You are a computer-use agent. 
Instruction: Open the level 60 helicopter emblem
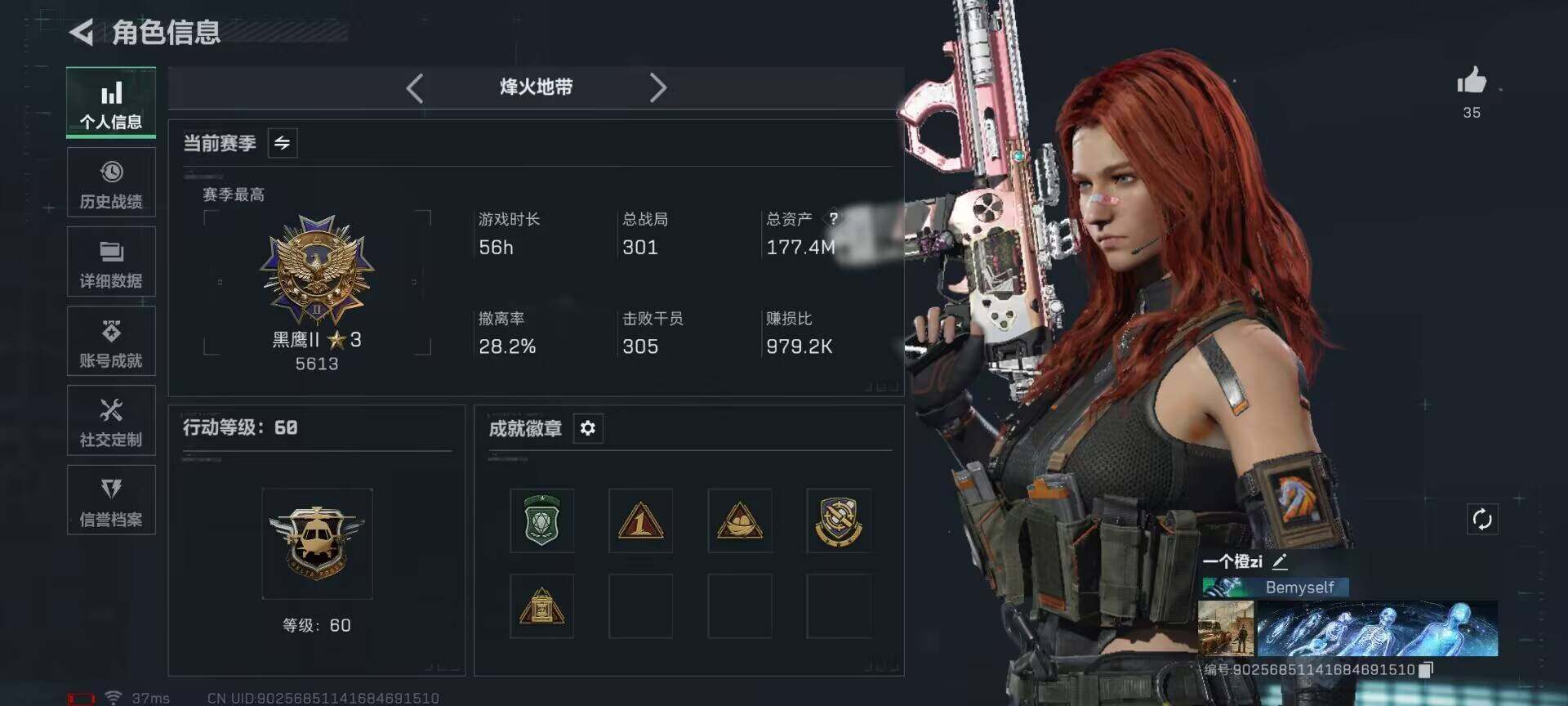coord(317,543)
